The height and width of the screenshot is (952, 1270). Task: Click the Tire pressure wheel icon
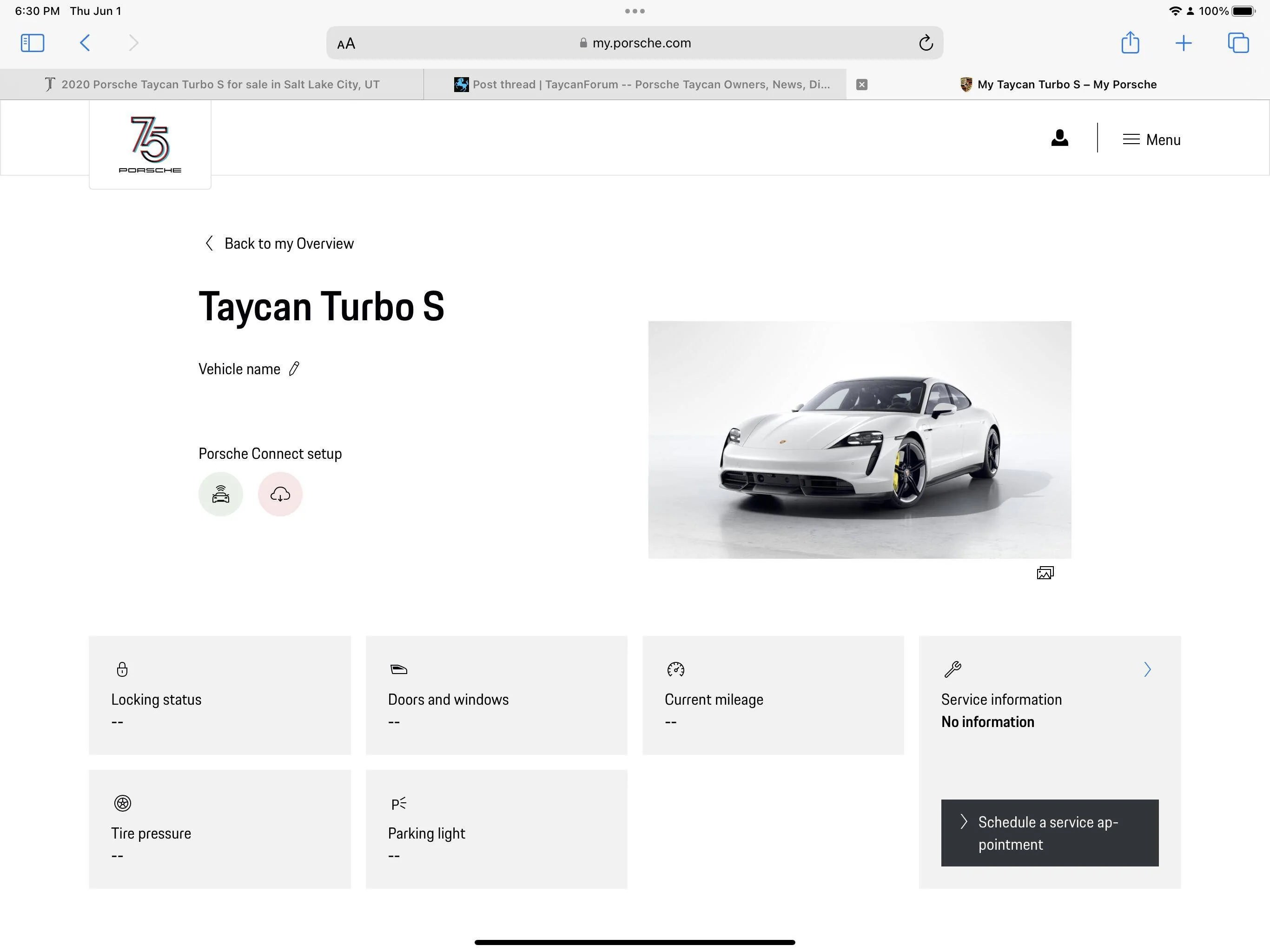coord(122,803)
